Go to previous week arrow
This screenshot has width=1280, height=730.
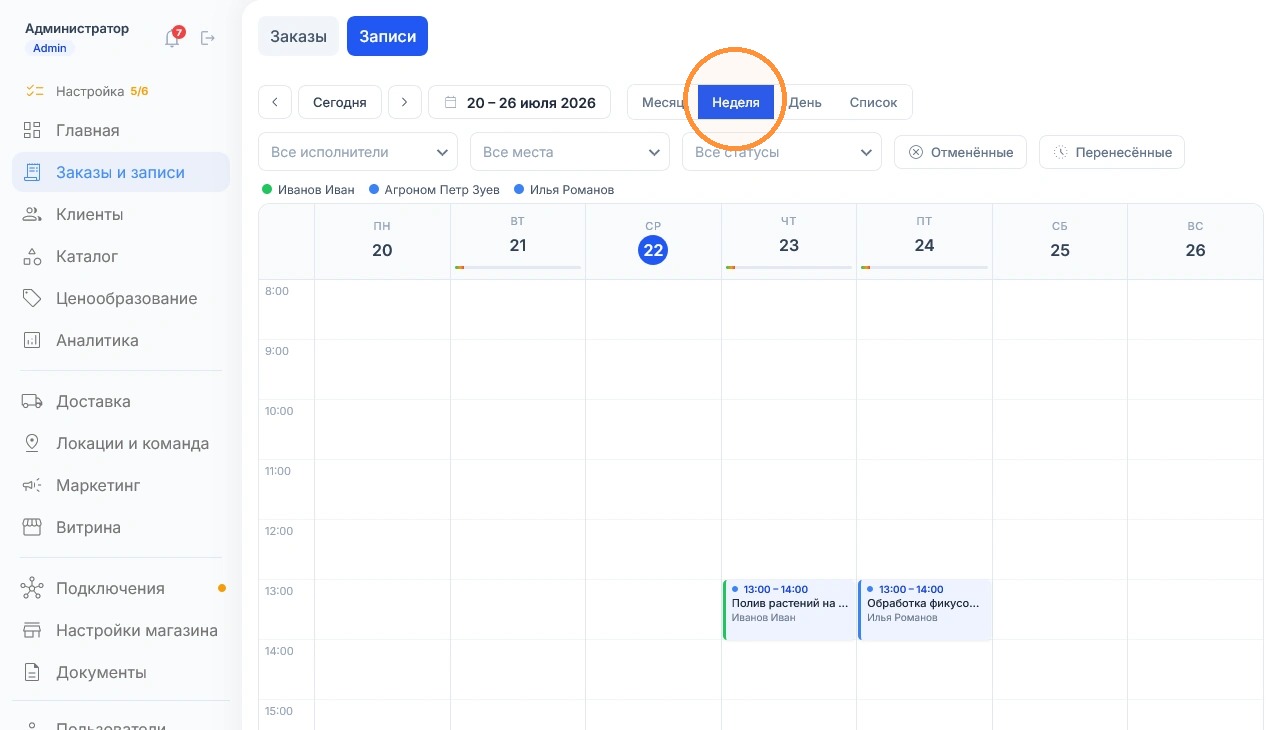point(275,102)
